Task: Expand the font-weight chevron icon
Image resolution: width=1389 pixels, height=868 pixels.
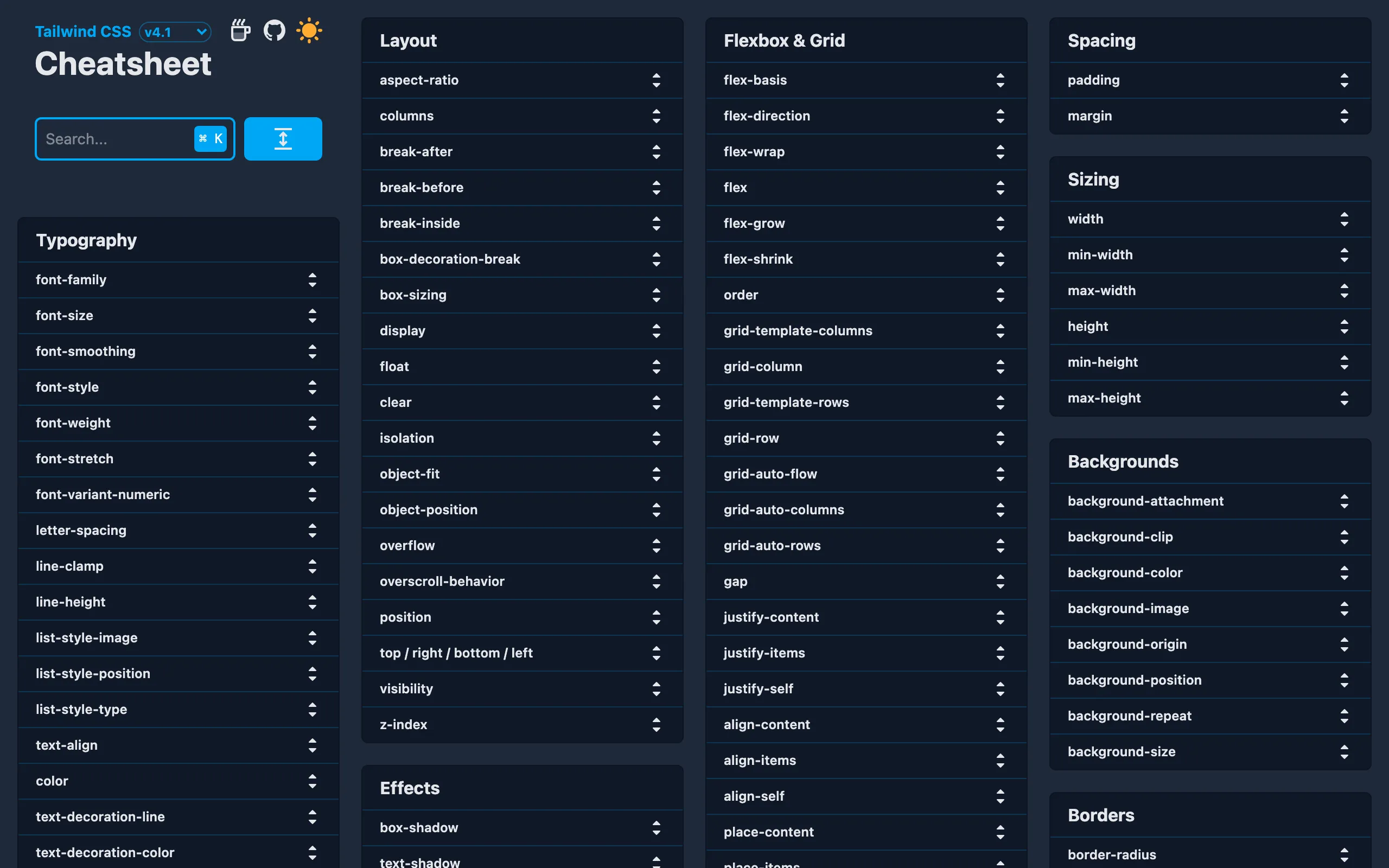Action: [x=312, y=423]
